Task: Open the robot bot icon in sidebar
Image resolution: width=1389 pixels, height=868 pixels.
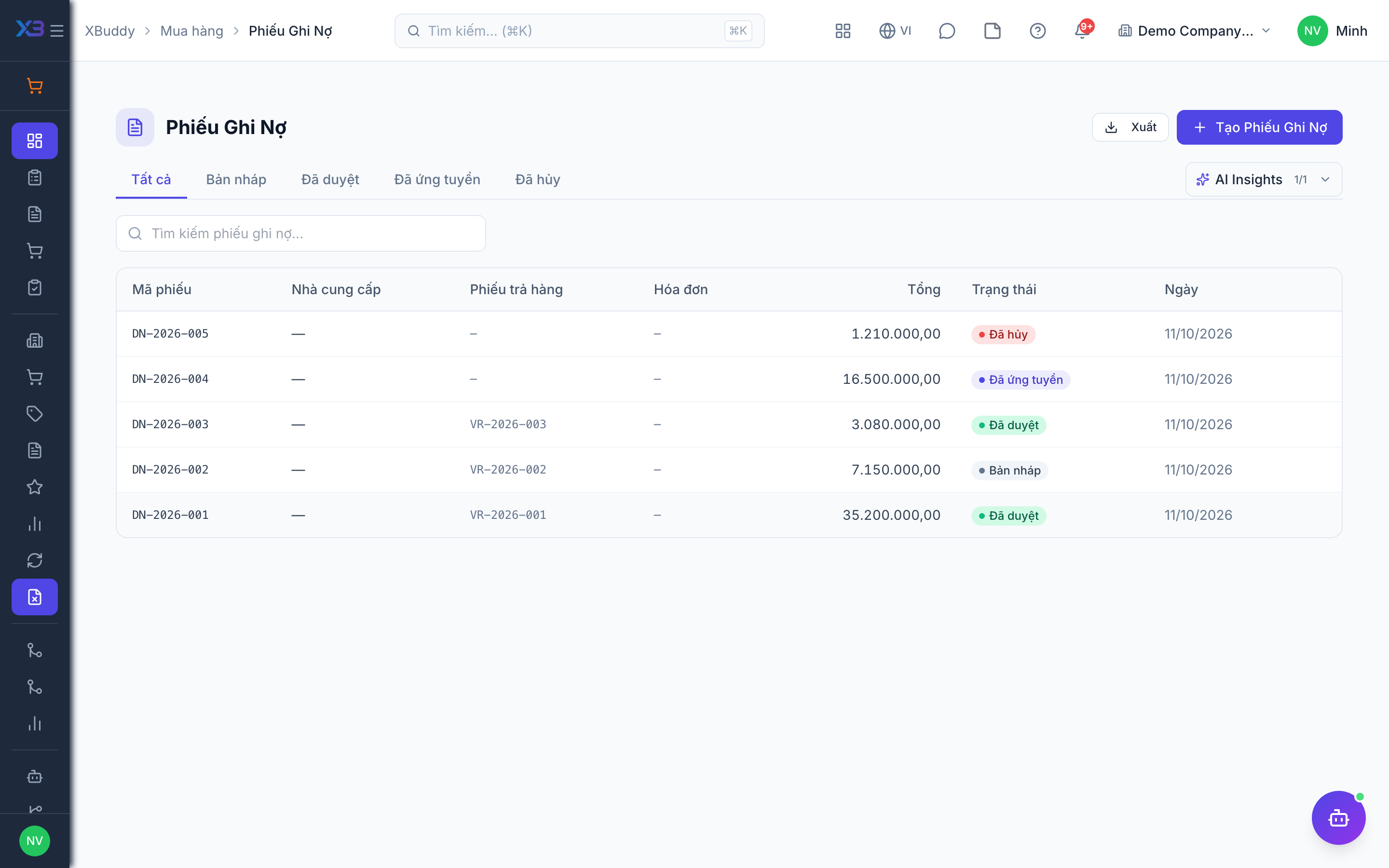Action: tap(34, 777)
